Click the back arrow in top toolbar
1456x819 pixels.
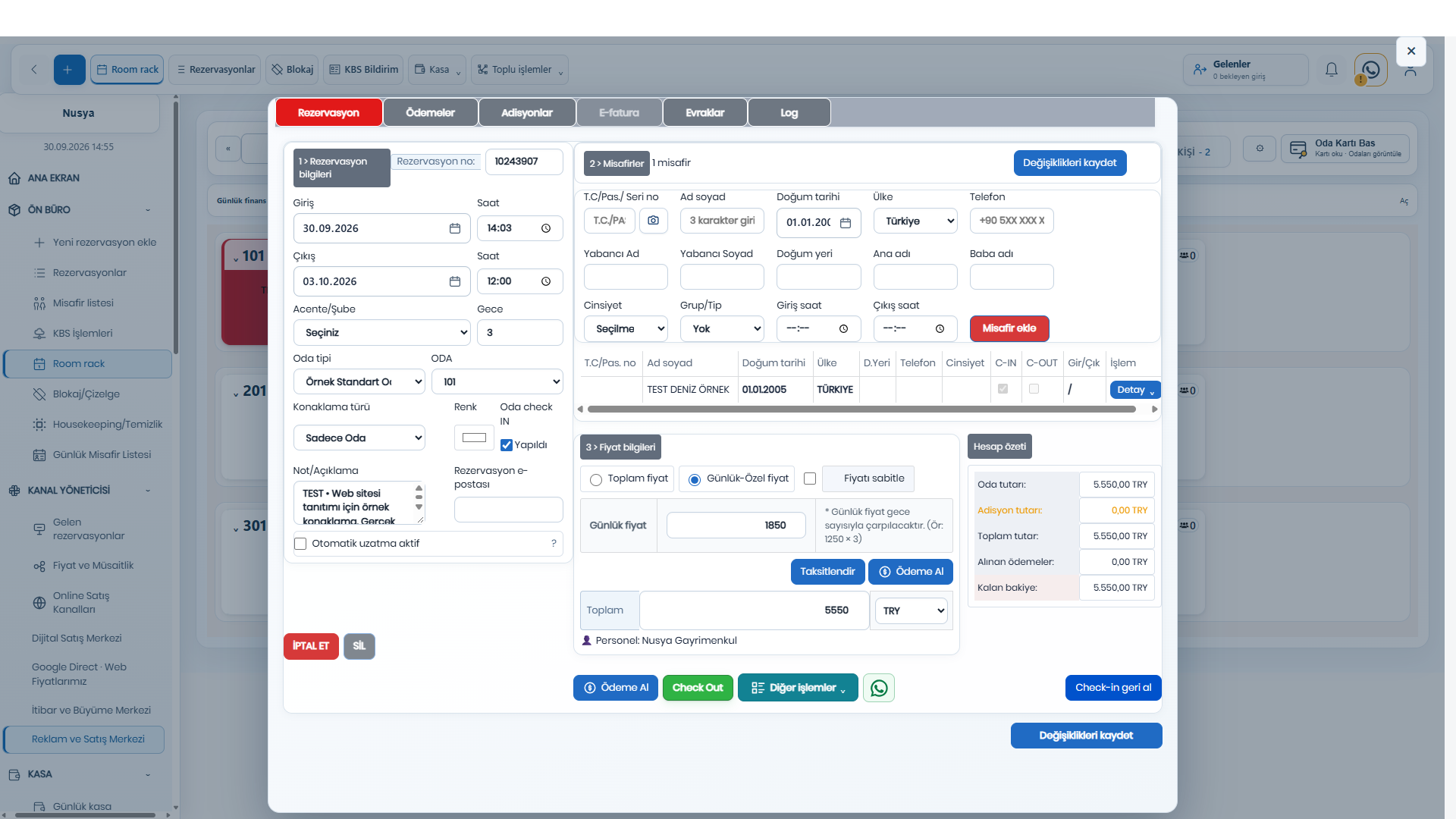point(34,70)
